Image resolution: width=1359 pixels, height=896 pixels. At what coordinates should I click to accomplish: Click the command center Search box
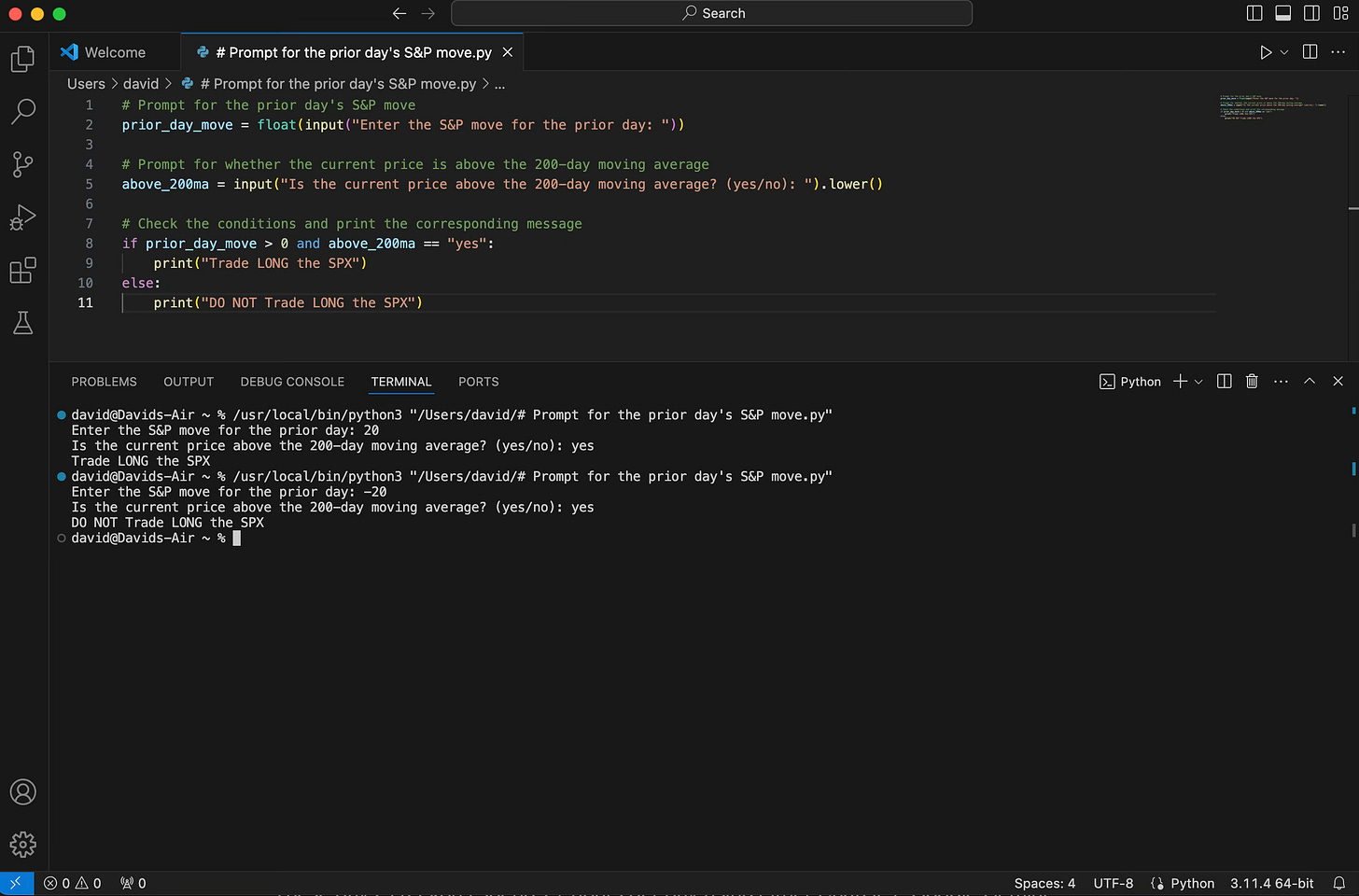(711, 13)
